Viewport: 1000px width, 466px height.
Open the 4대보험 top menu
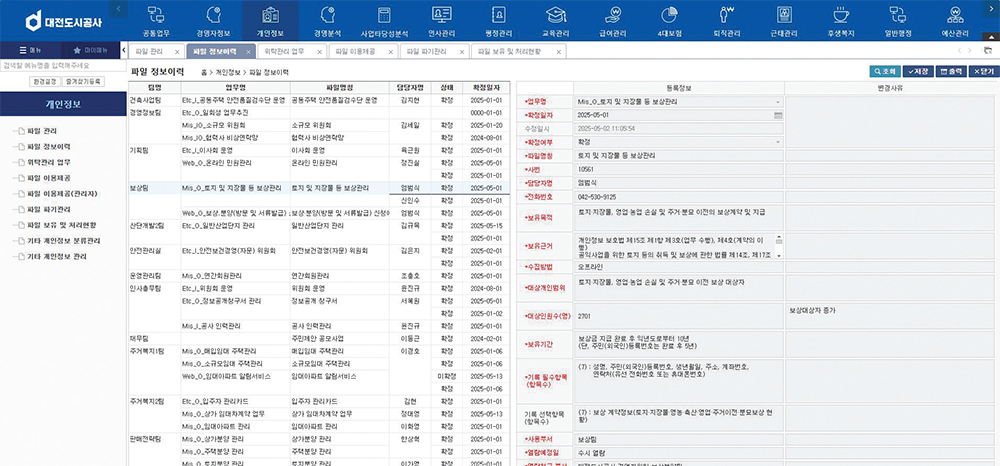[x=669, y=21]
